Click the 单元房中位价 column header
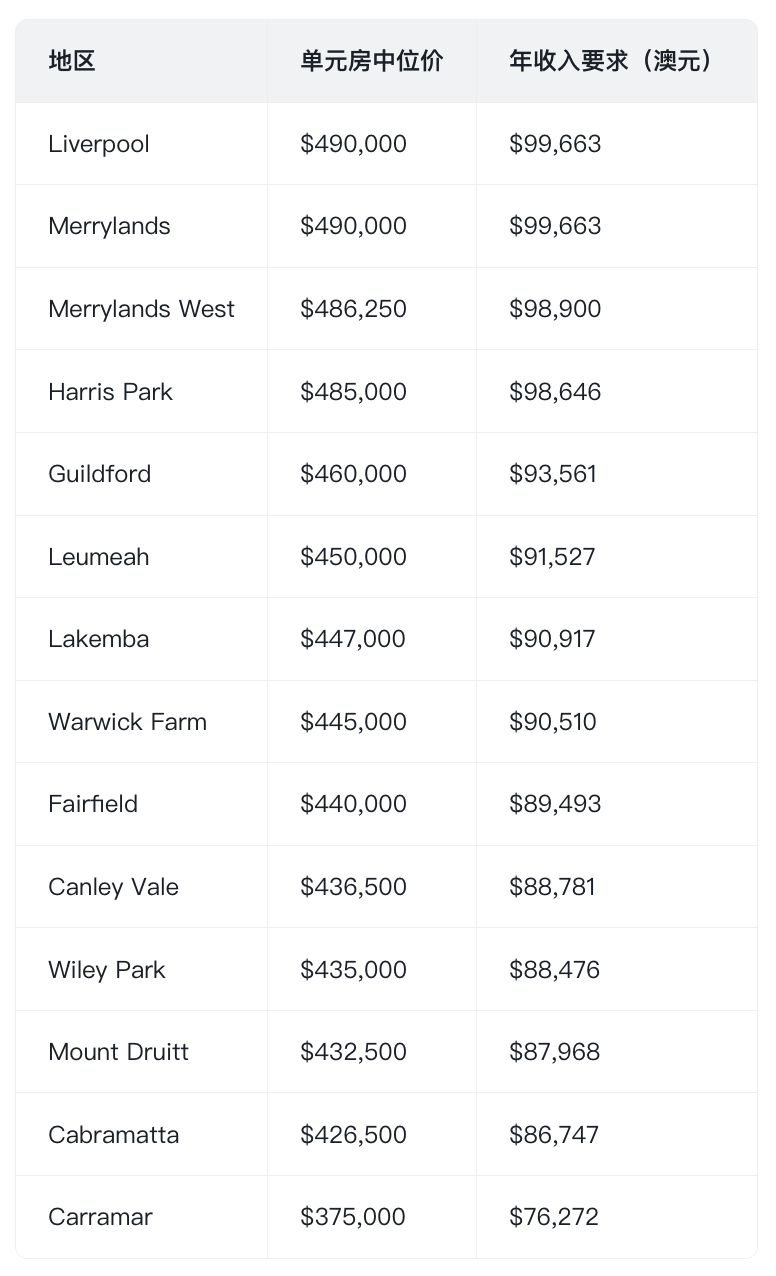Viewport: 776px width, 1276px height. (x=372, y=61)
